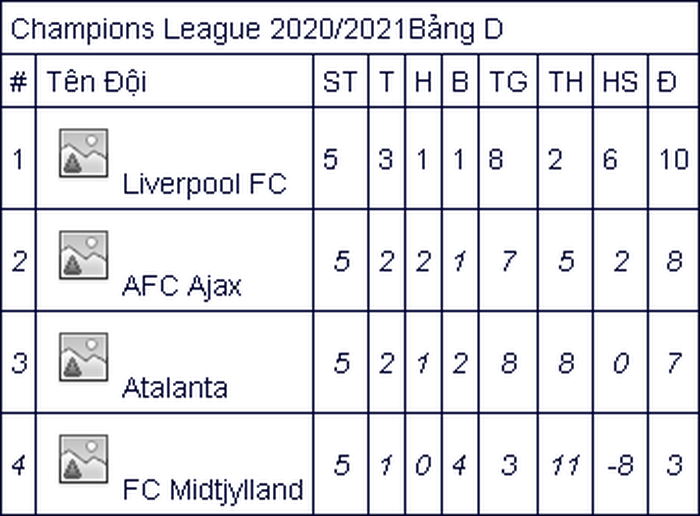Image resolution: width=700 pixels, height=516 pixels.
Task: Click Atalanta's goal difference value 0
Action: point(621,363)
